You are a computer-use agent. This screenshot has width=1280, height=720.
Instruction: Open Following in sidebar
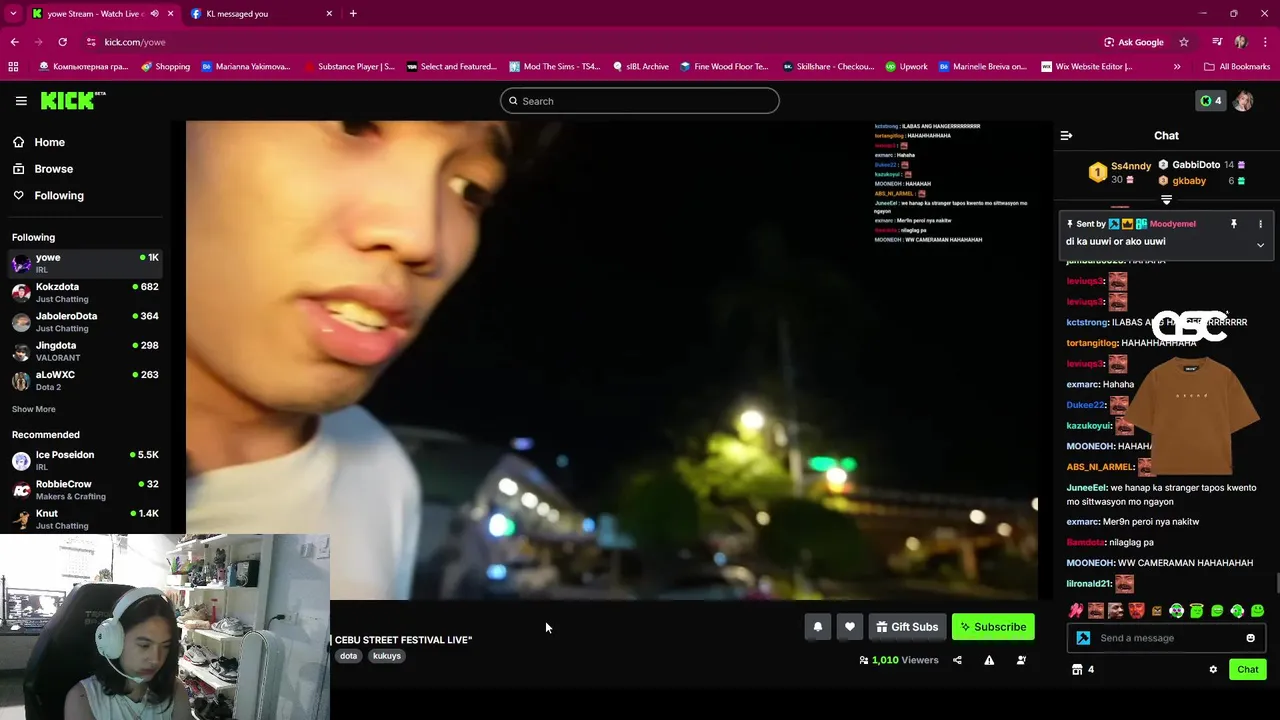(x=59, y=196)
